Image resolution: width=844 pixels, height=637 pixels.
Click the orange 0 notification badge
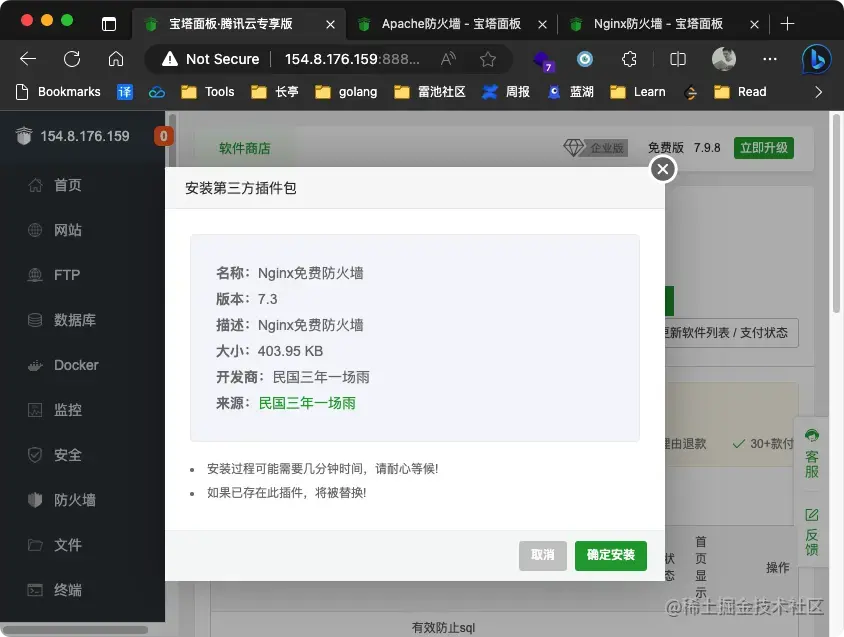click(x=164, y=136)
